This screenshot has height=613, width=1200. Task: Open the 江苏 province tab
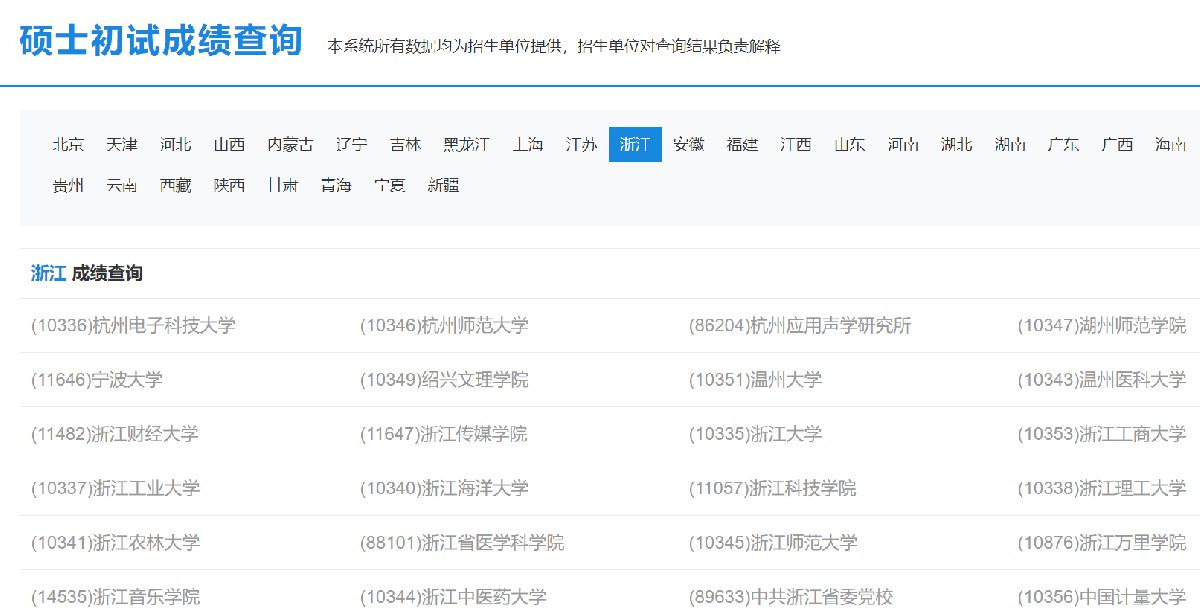pyautogui.click(x=581, y=144)
